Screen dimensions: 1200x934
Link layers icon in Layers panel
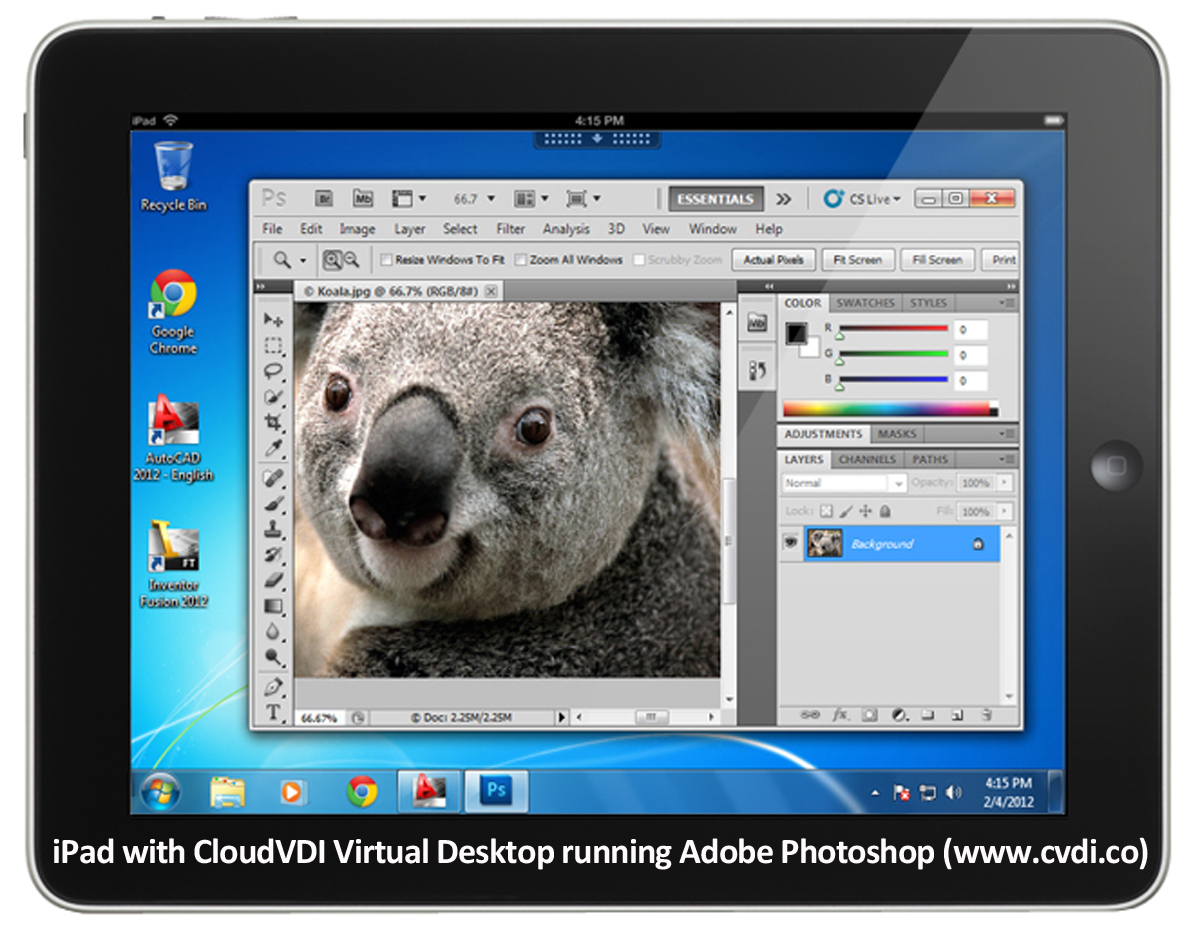tap(811, 715)
